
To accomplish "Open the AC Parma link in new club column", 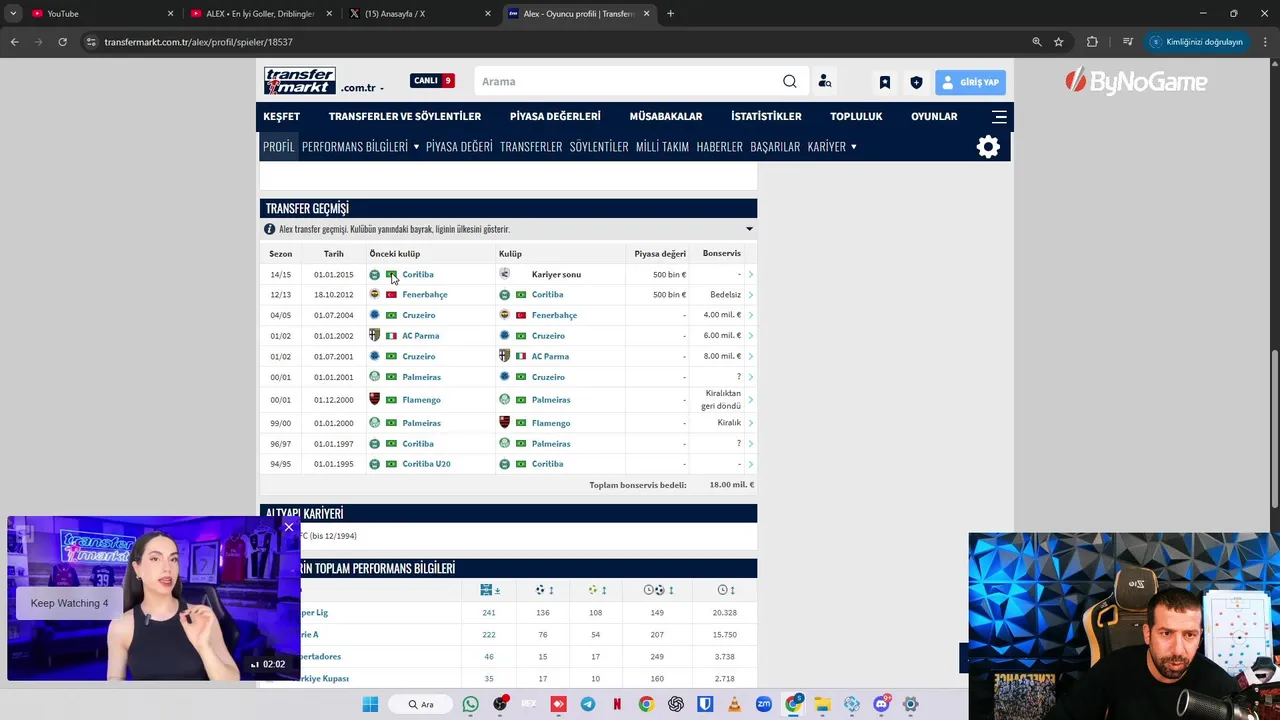I will tap(550, 356).
